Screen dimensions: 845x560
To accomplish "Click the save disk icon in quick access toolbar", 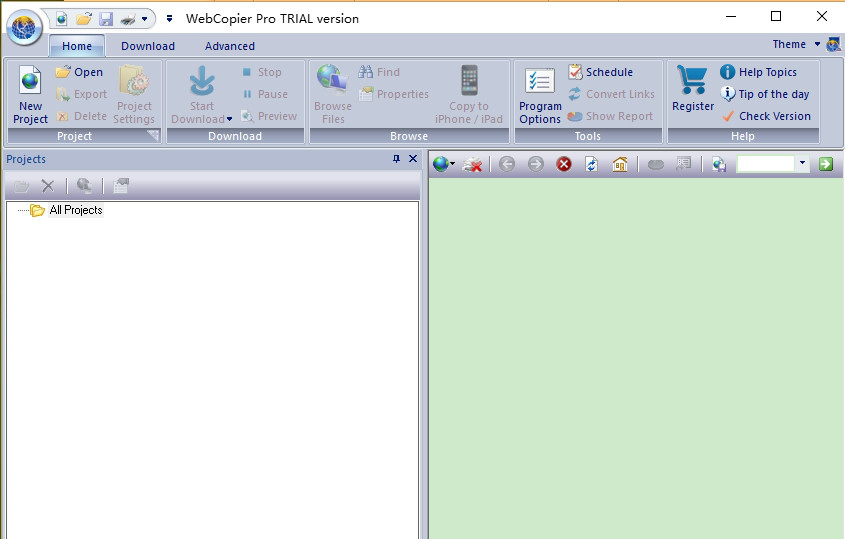I will pos(106,19).
